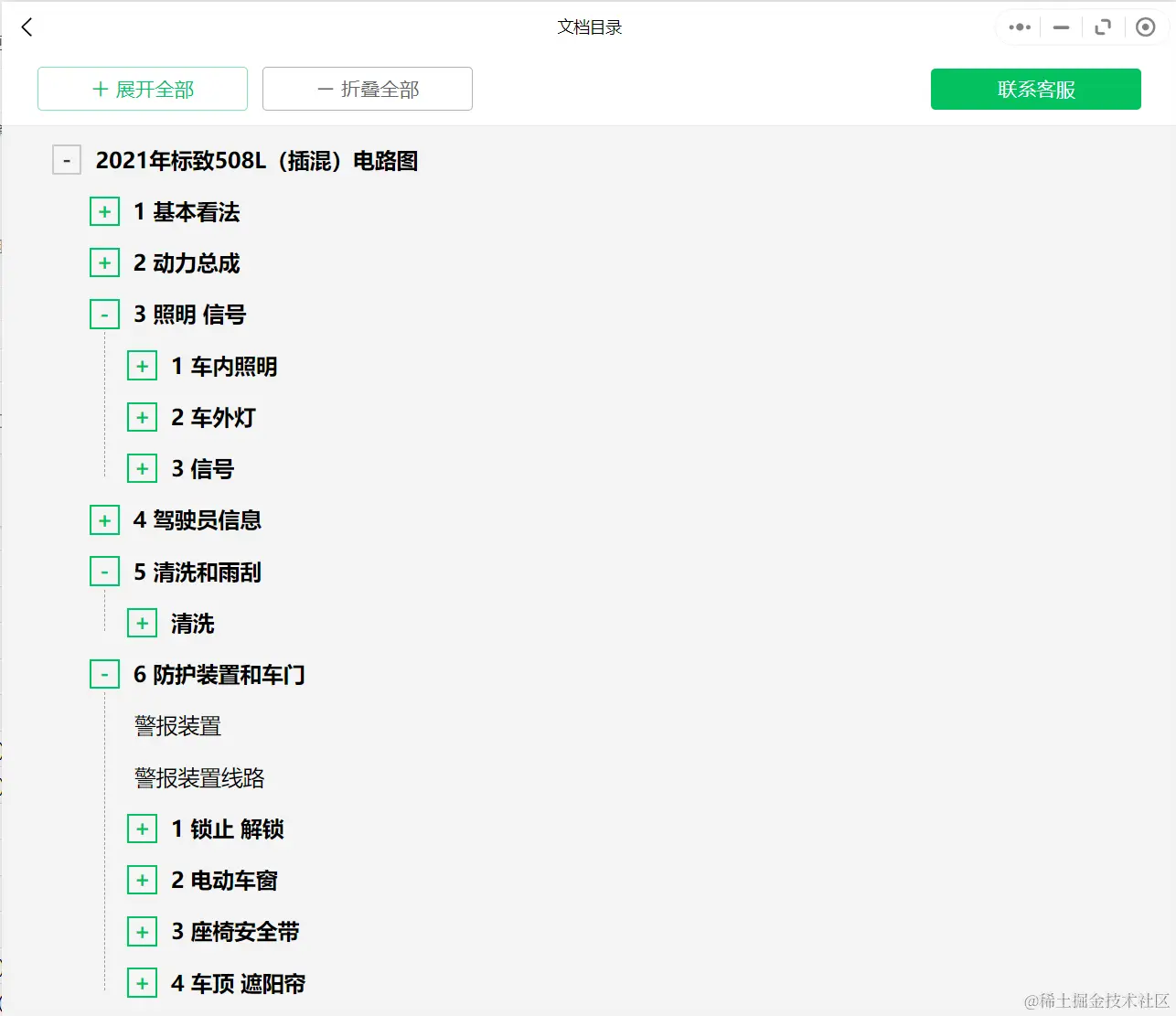This screenshot has width=1176, height=1016.
Task: Toggle open the "2 电动车窗" section
Action: pyautogui.click(x=143, y=880)
